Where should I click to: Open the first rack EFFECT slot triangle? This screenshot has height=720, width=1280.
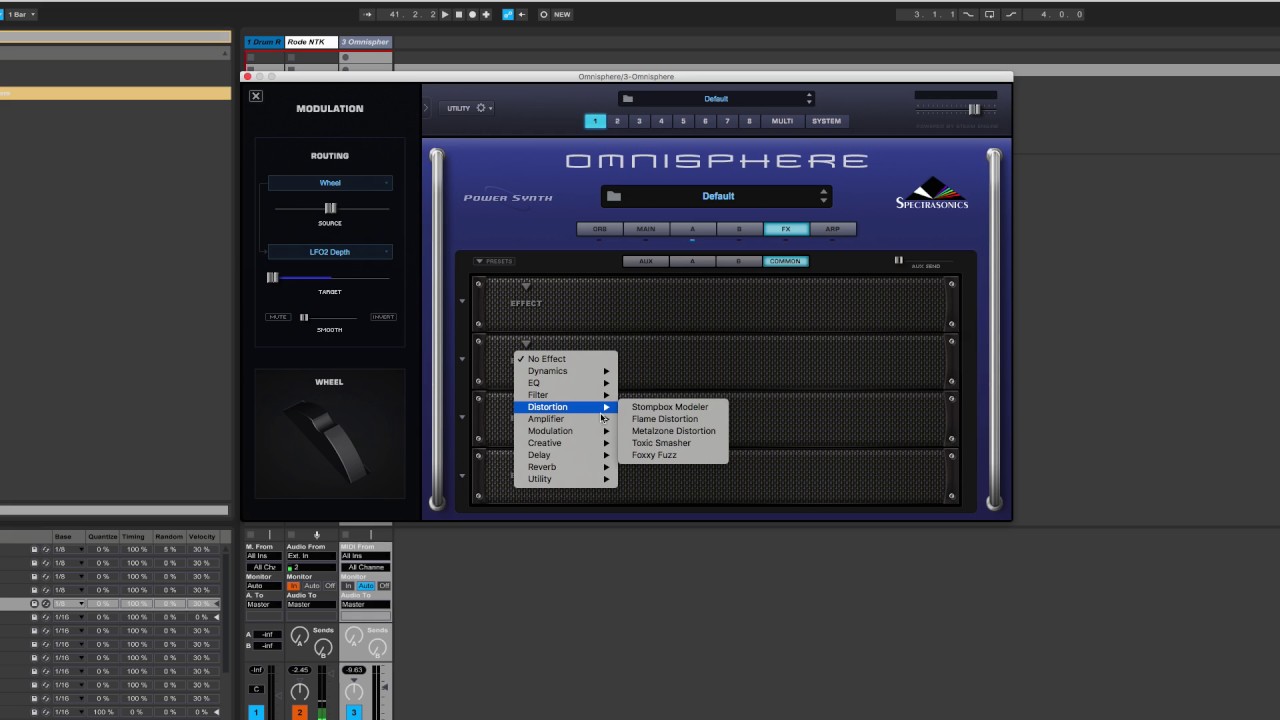click(526, 288)
